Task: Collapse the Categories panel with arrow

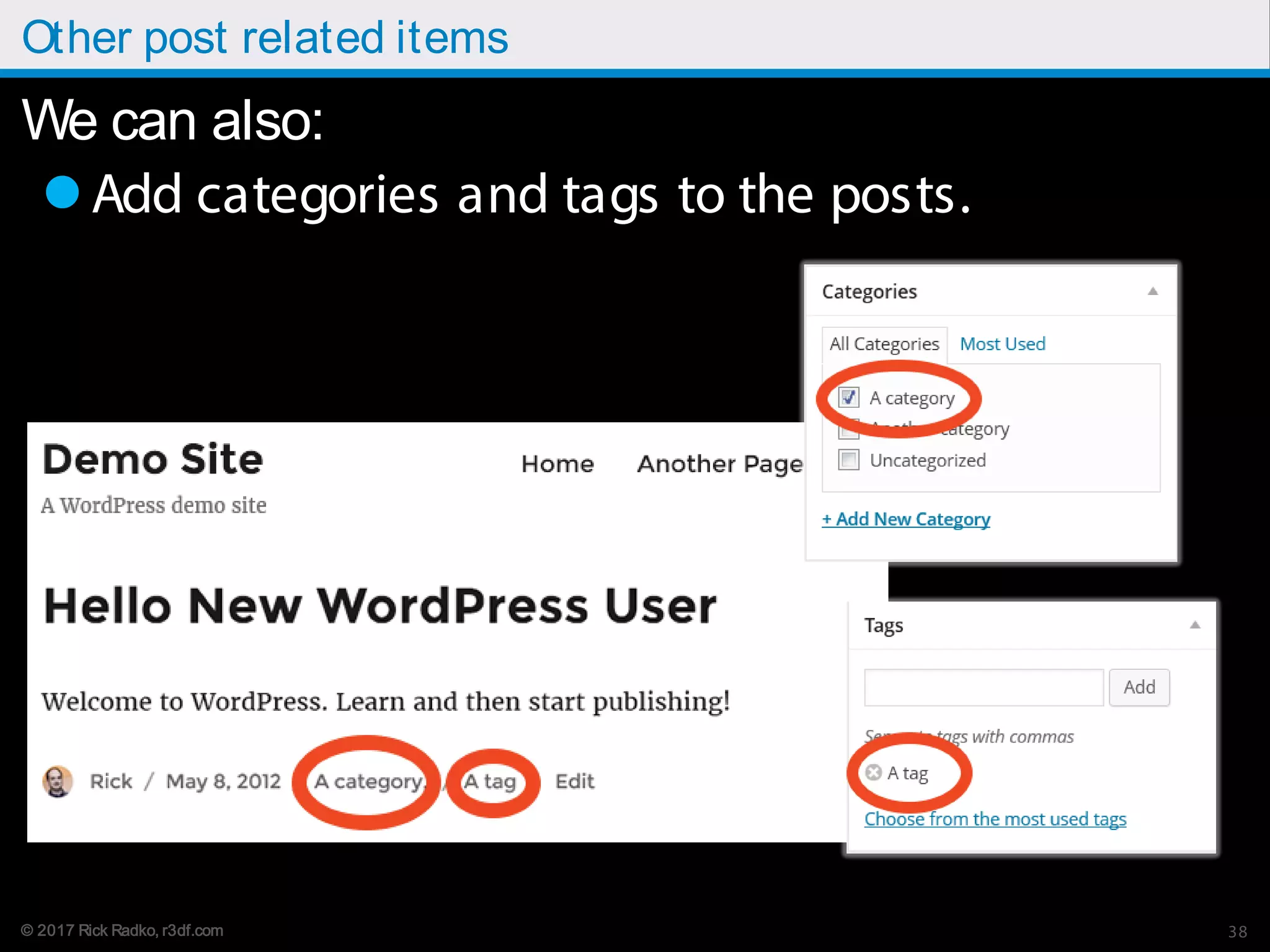Action: (x=1153, y=291)
